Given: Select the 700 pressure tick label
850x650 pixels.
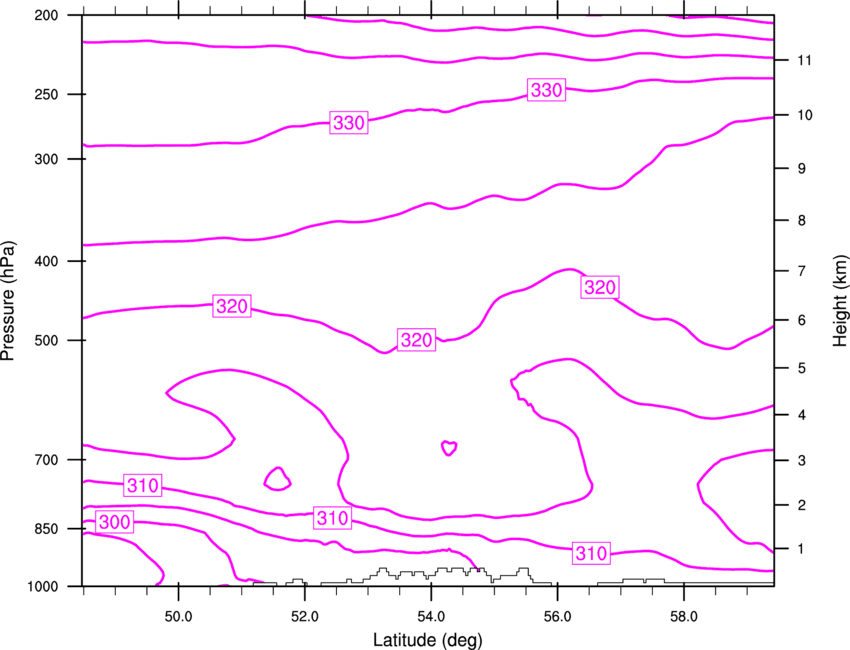Looking at the screenshot, I should [x=47, y=460].
